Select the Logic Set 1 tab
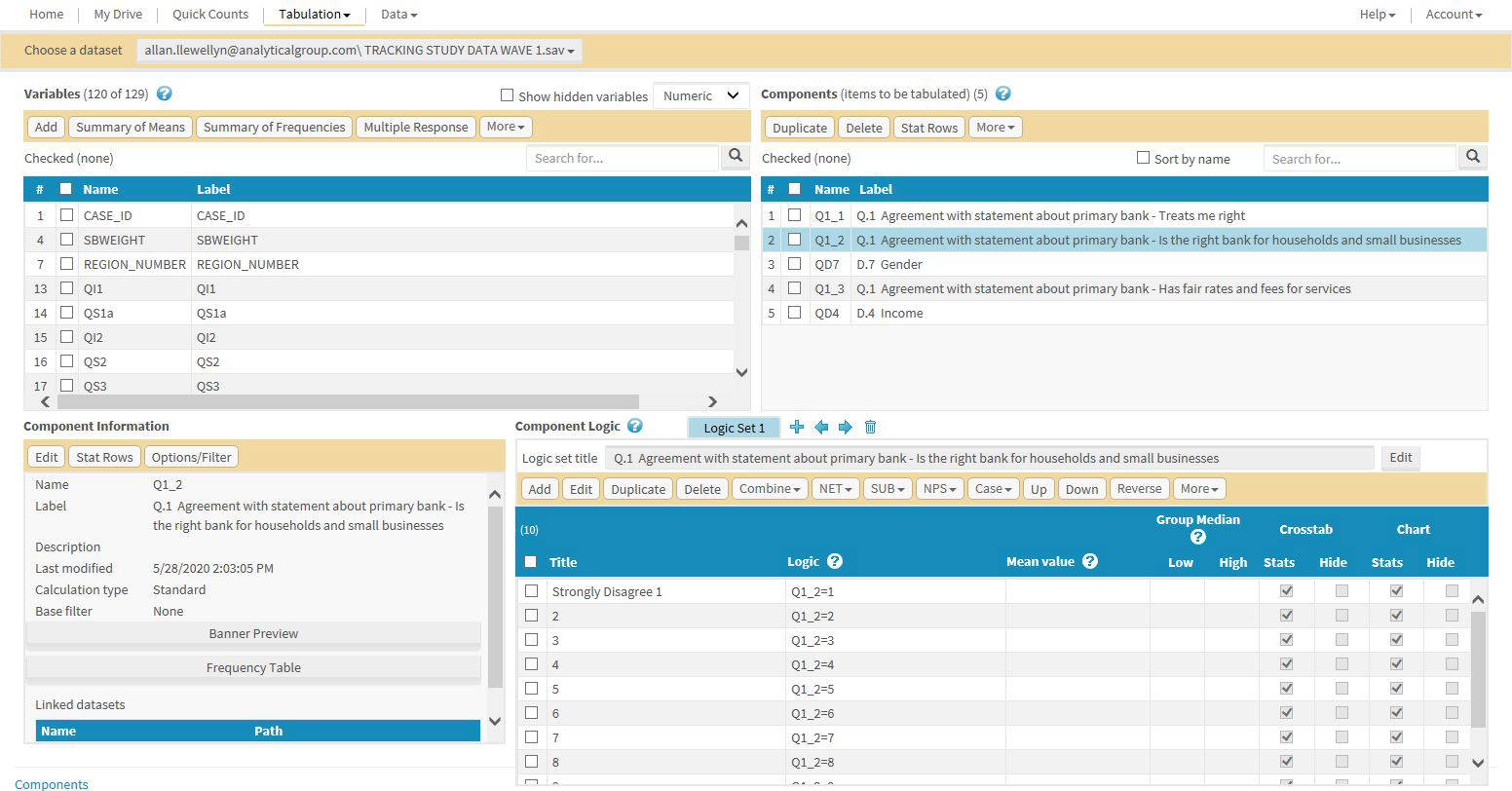The height and width of the screenshot is (791, 1512). (735, 428)
